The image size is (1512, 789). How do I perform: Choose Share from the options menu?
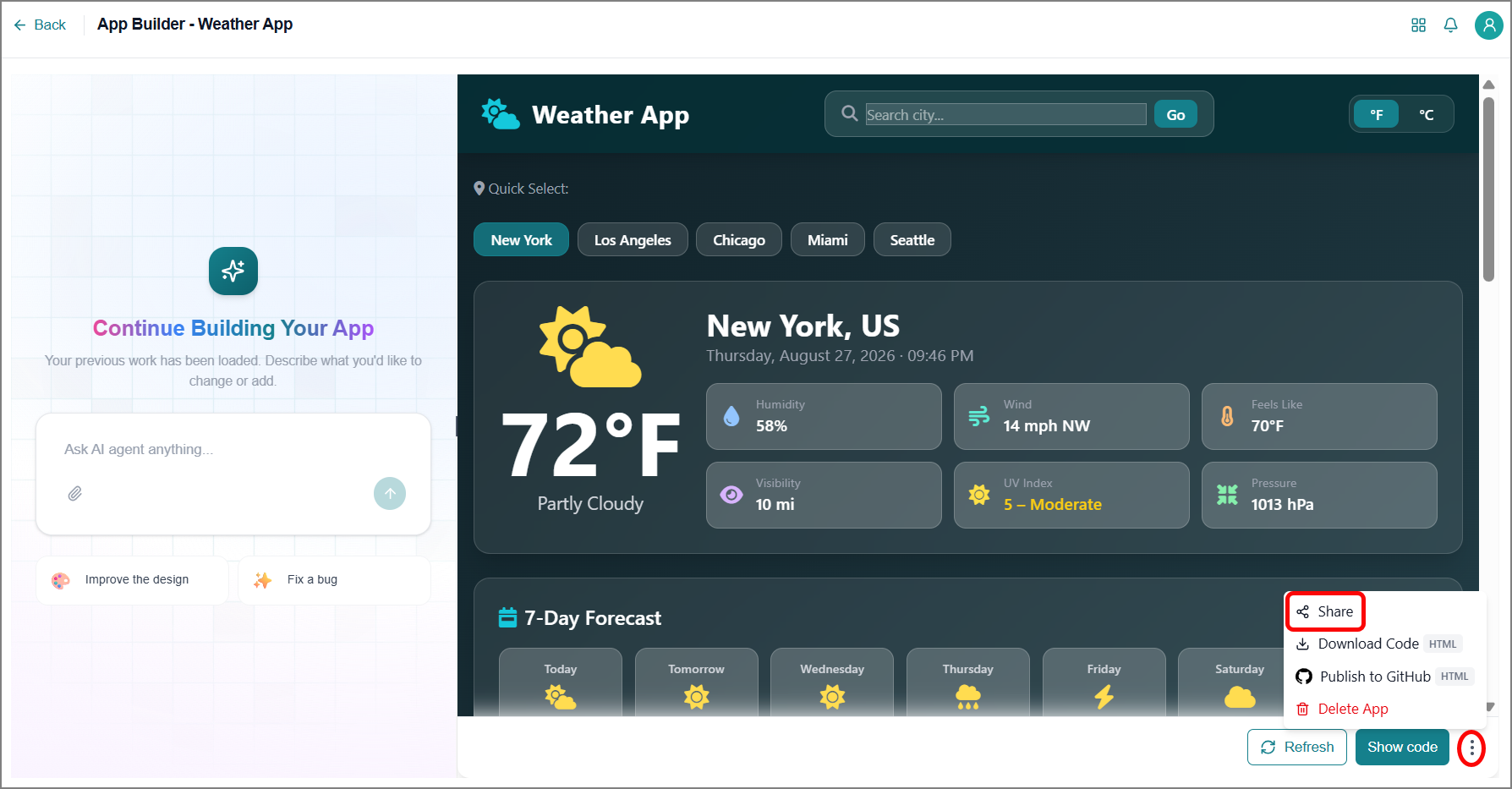(x=1325, y=611)
